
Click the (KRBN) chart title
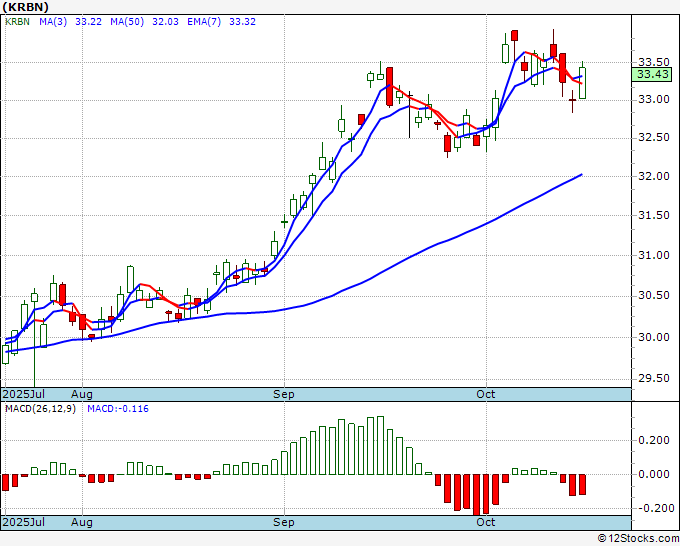pos(25,7)
